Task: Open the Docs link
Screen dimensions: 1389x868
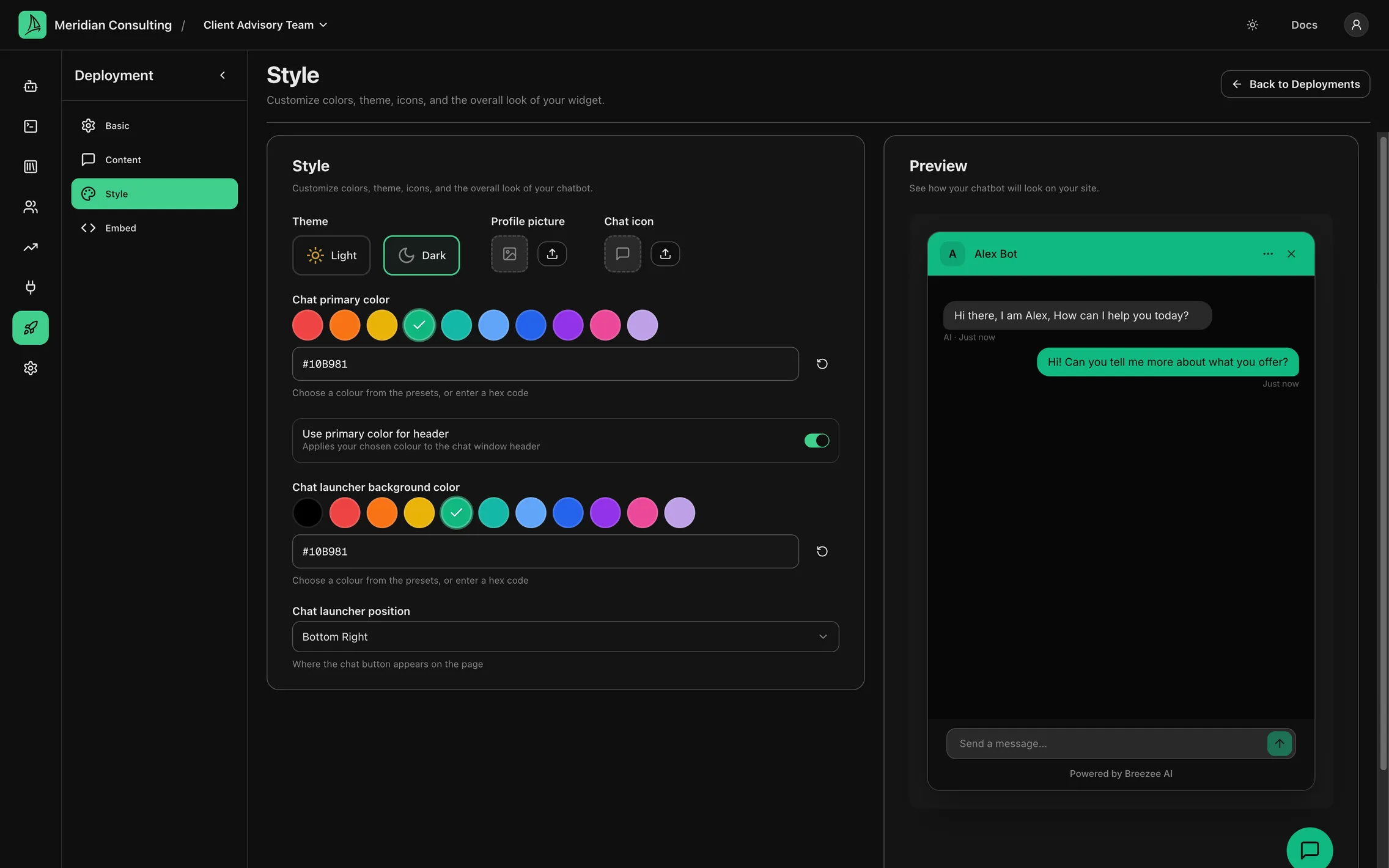Action: (1304, 24)
